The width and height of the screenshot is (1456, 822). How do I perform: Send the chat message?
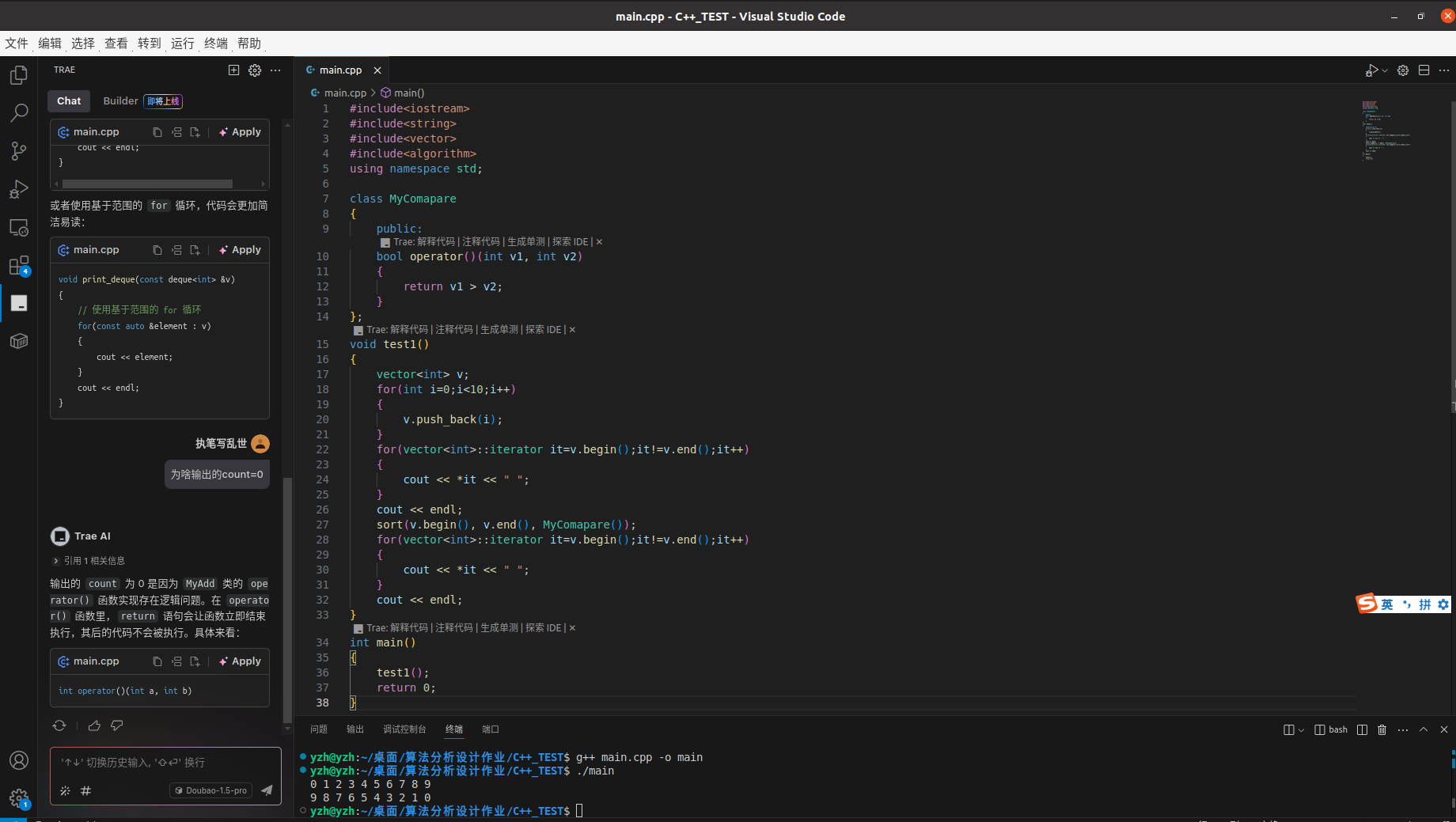click(267, 790)
